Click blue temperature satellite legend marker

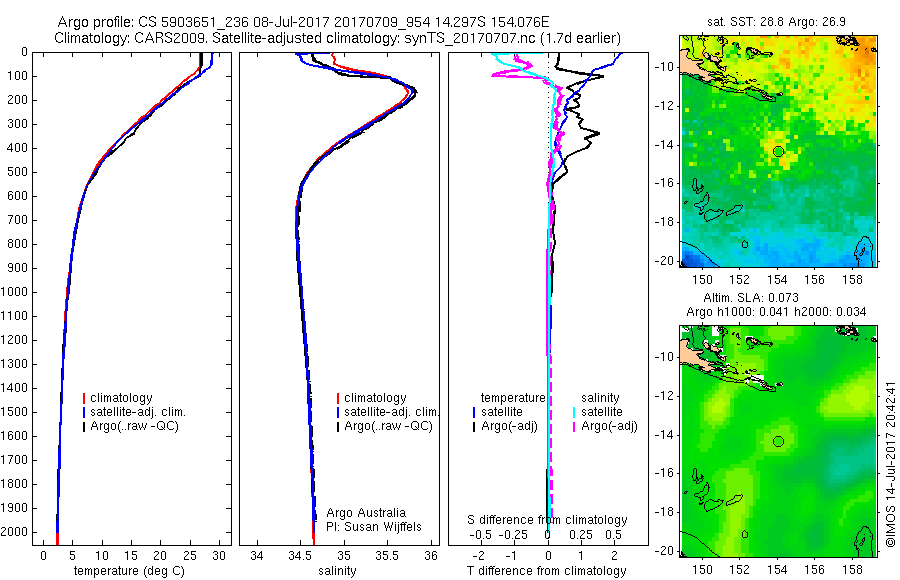tap(474, 412)
